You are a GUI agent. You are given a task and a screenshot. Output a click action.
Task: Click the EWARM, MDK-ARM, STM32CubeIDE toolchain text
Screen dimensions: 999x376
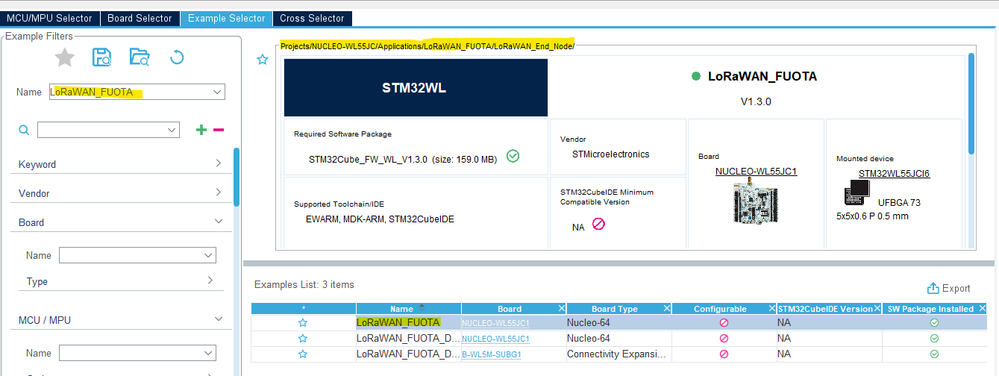point(380,220)
